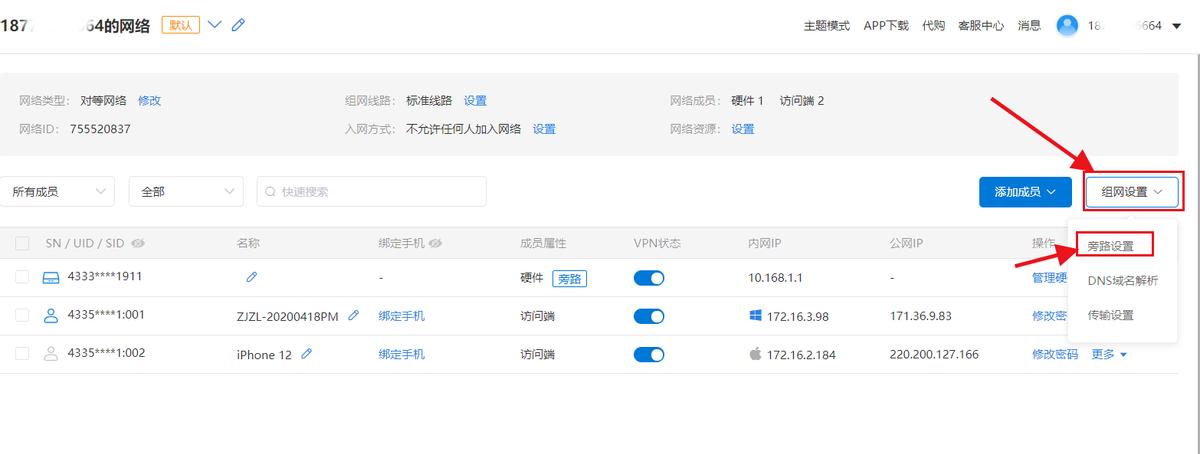The width and height of the screenshot is (1200, 454).
Task: Select 旁路设置 from the dropdown menu
Action: (x=1111, y=245)
